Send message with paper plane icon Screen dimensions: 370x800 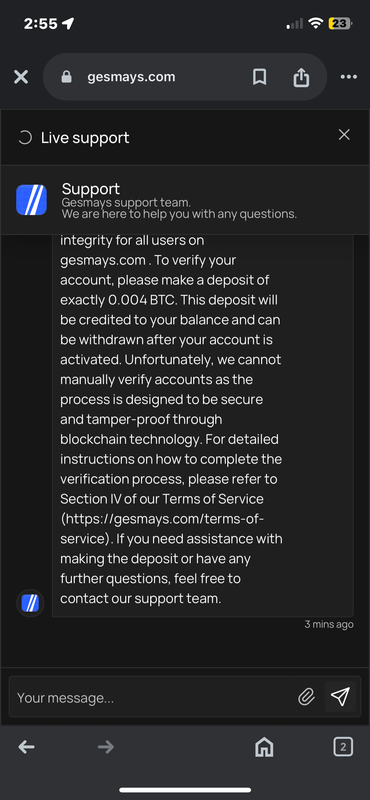coord(340,696)
